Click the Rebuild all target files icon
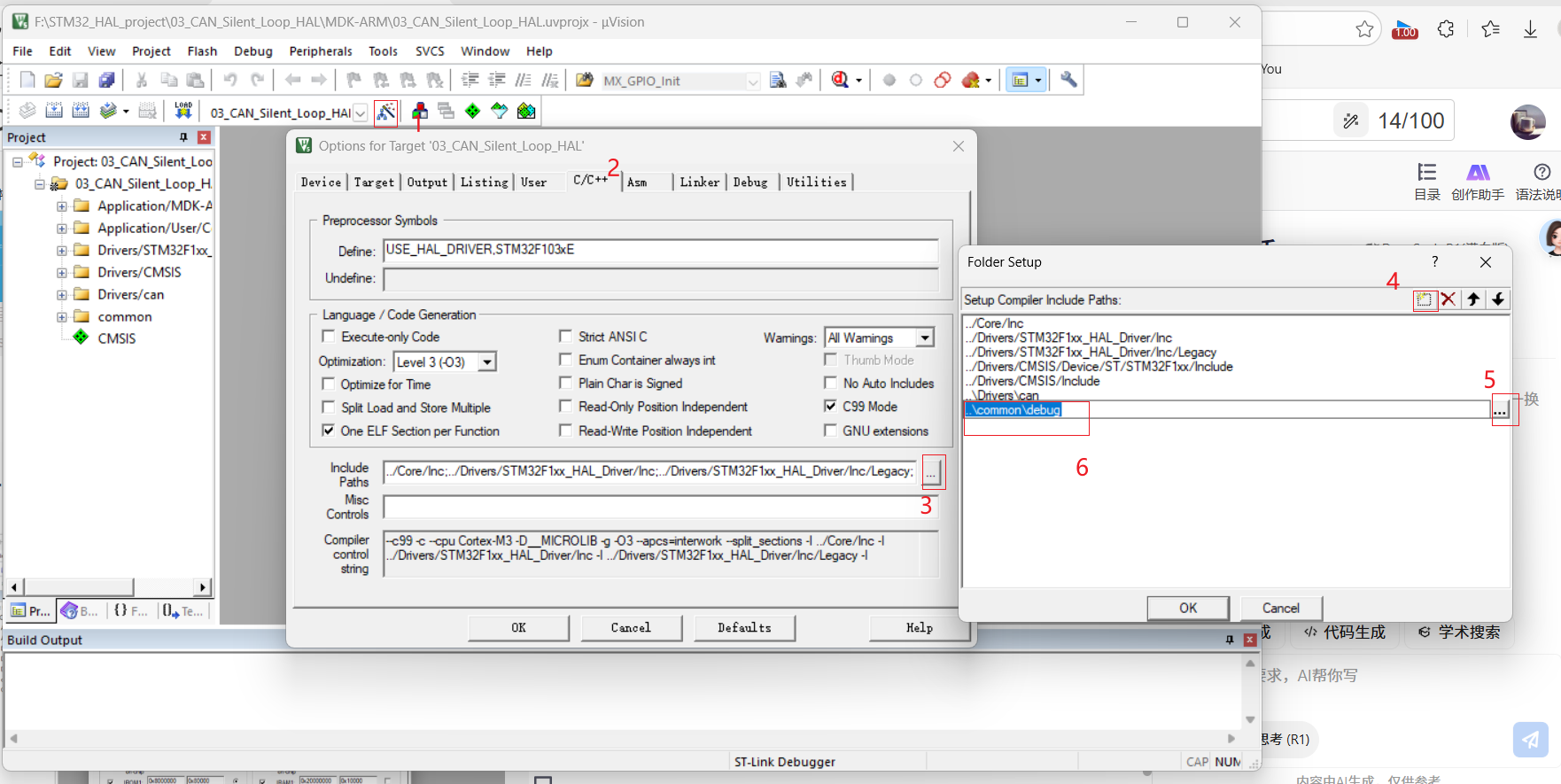 81,112
